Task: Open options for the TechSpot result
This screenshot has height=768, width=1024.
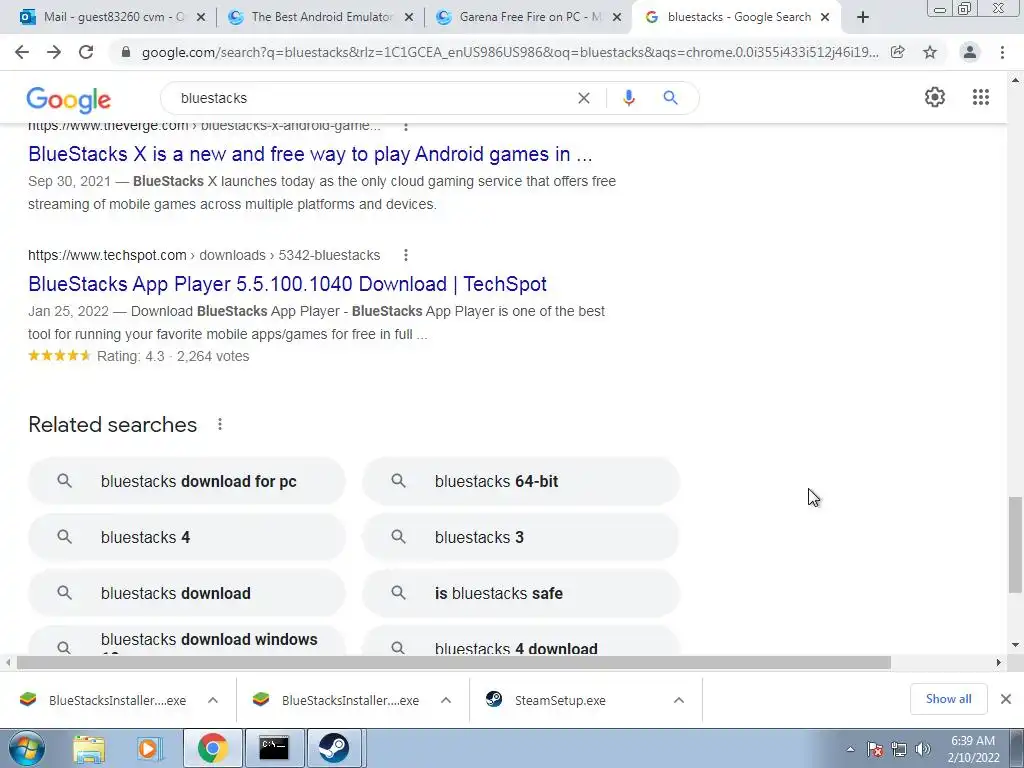Action: click(x=406, y=255)
